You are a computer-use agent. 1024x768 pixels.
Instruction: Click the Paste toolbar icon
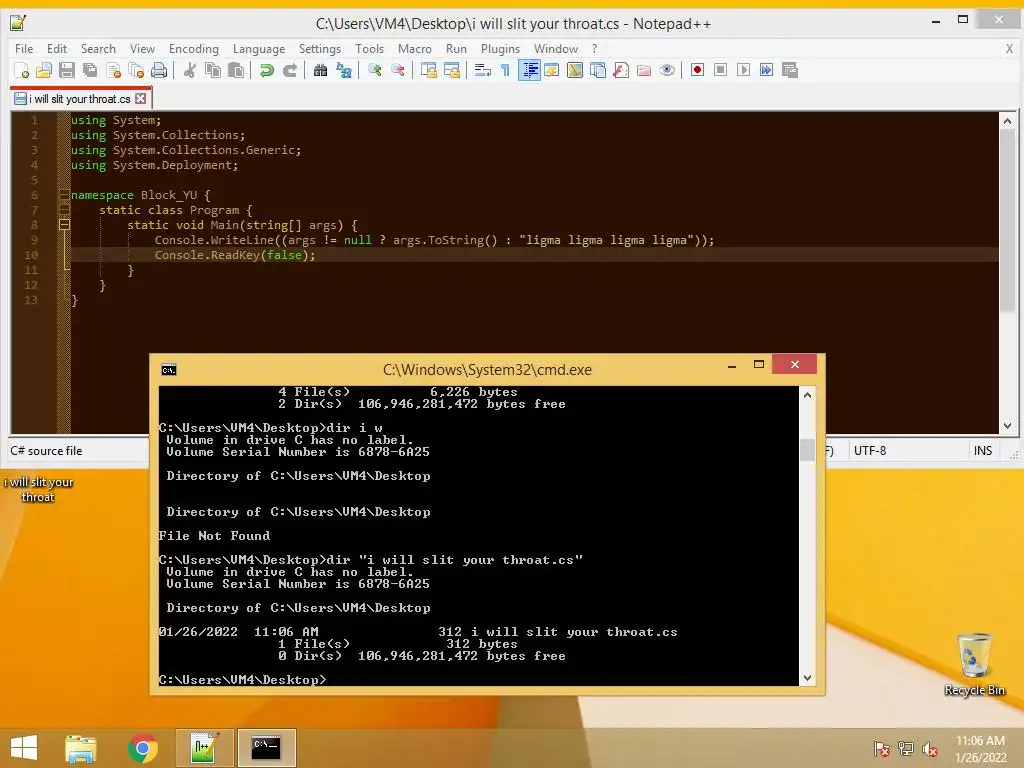236,70
